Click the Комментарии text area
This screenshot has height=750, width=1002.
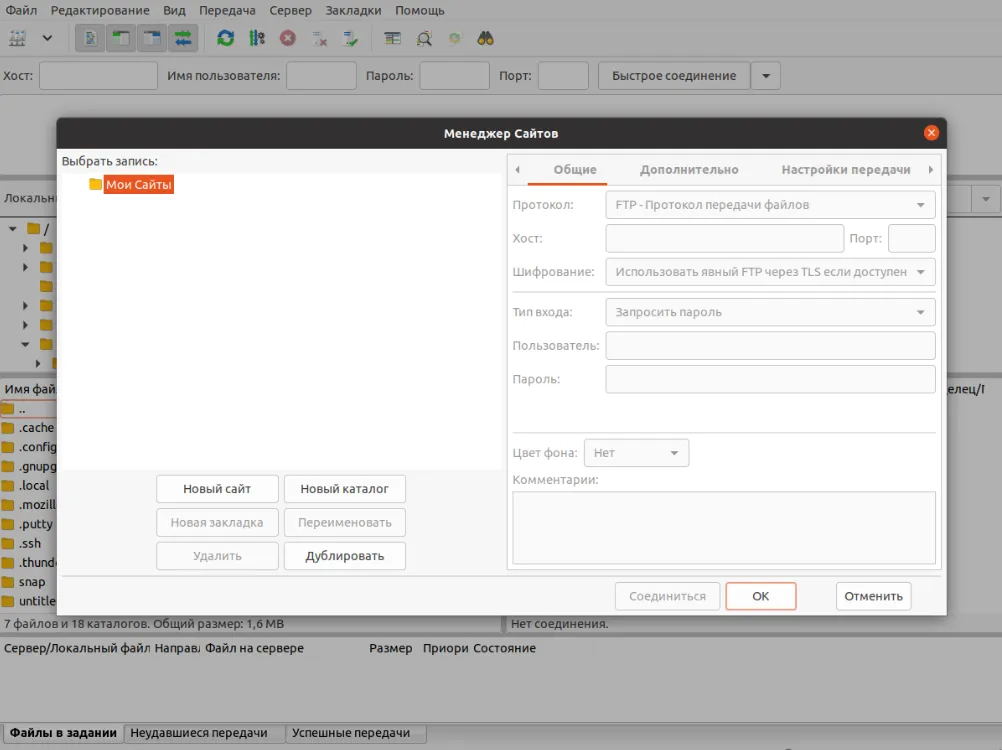click(724, 528)
